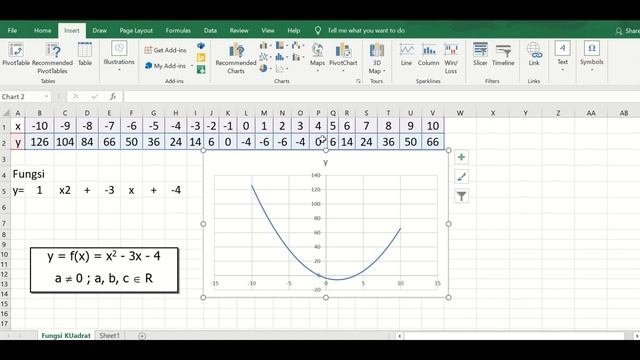Insert a Table

pyautogui.click(x=84, y=54)
